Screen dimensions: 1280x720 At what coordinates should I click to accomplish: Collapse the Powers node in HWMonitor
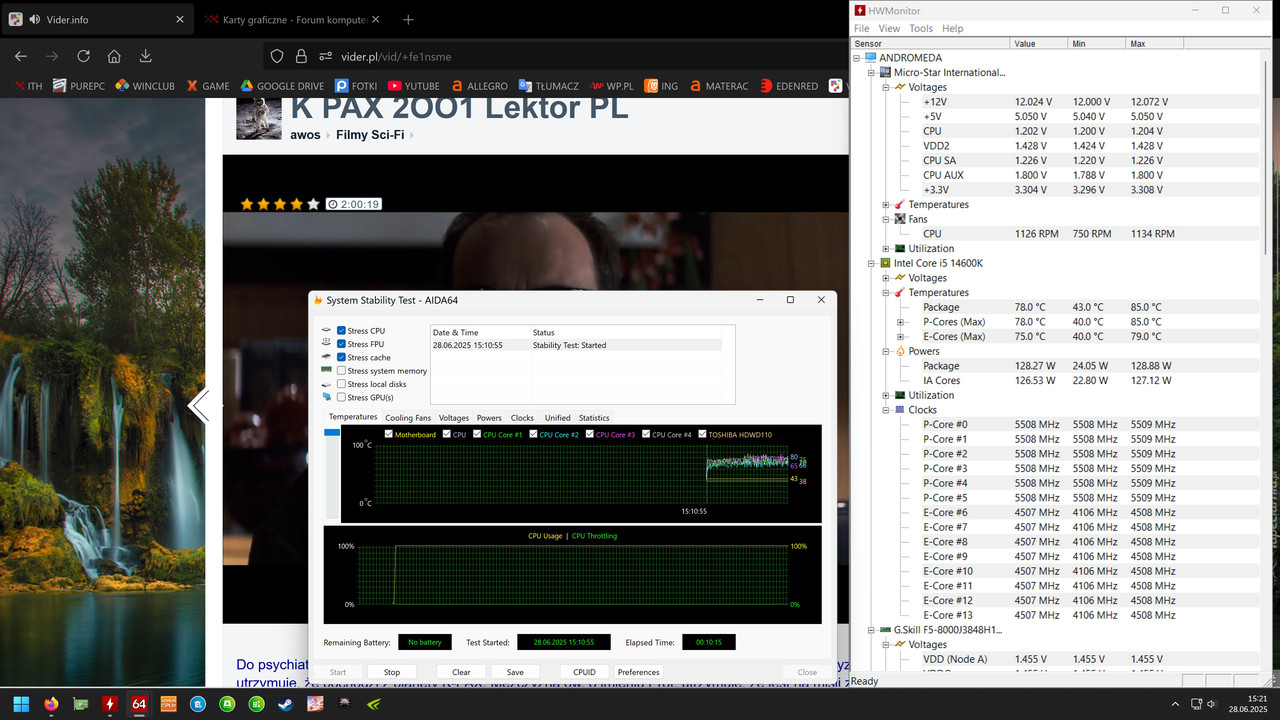886,351
